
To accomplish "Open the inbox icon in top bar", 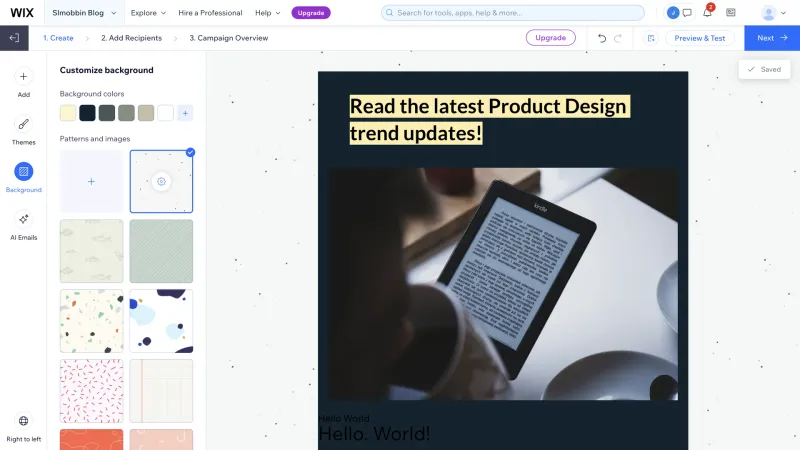I will [731, 13].
